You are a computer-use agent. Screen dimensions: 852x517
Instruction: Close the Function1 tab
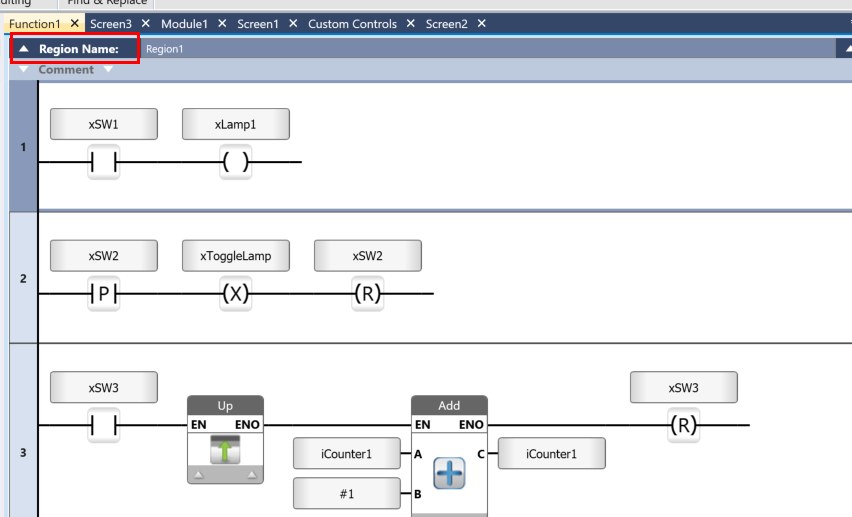(75, 23)
